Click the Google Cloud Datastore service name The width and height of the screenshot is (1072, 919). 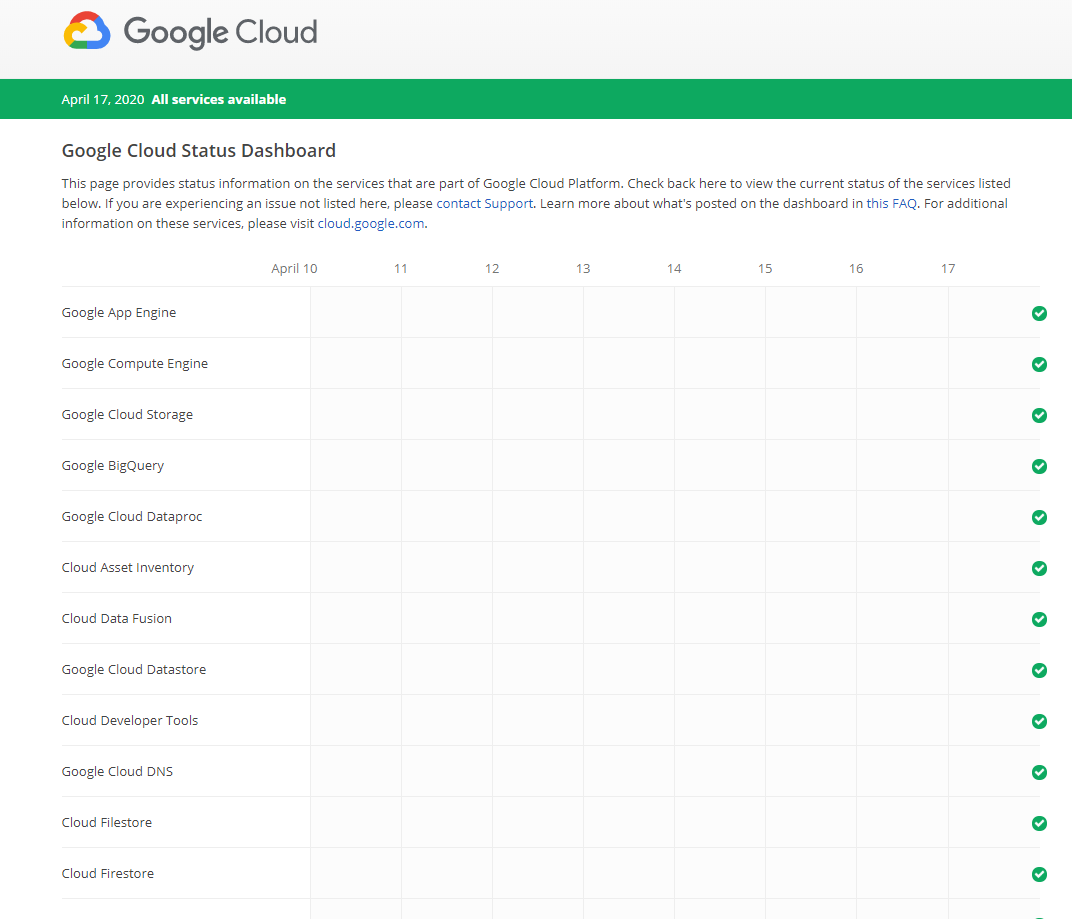(134, 669)
